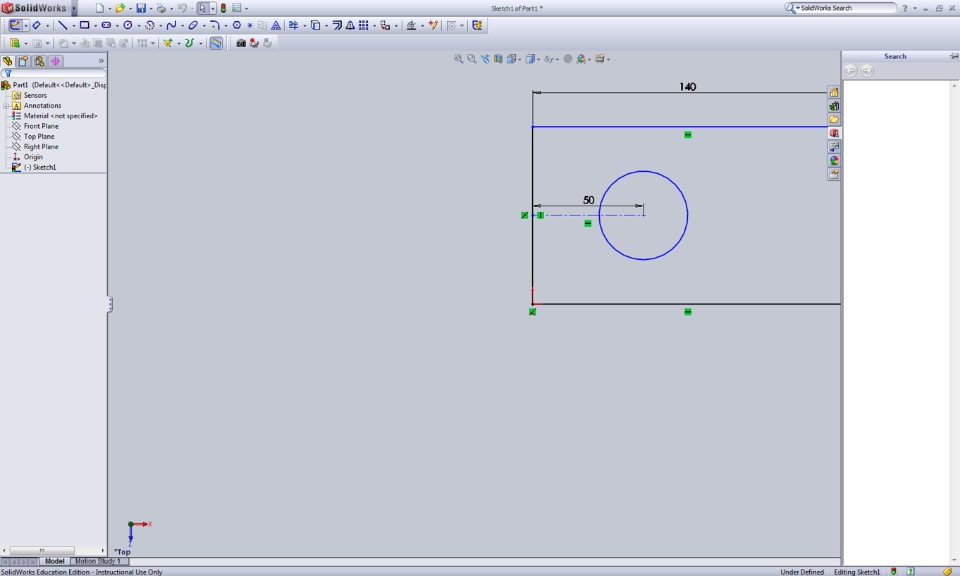Open the SolidWorks Resources home tab
The height and width of the screenshot is (576, 960).
click(834, 92)
